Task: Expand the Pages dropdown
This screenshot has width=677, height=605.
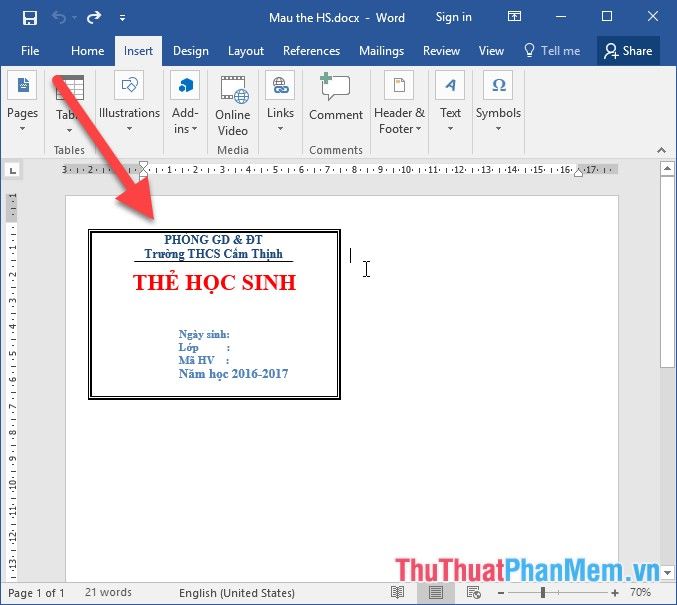Action: point(22,129)
